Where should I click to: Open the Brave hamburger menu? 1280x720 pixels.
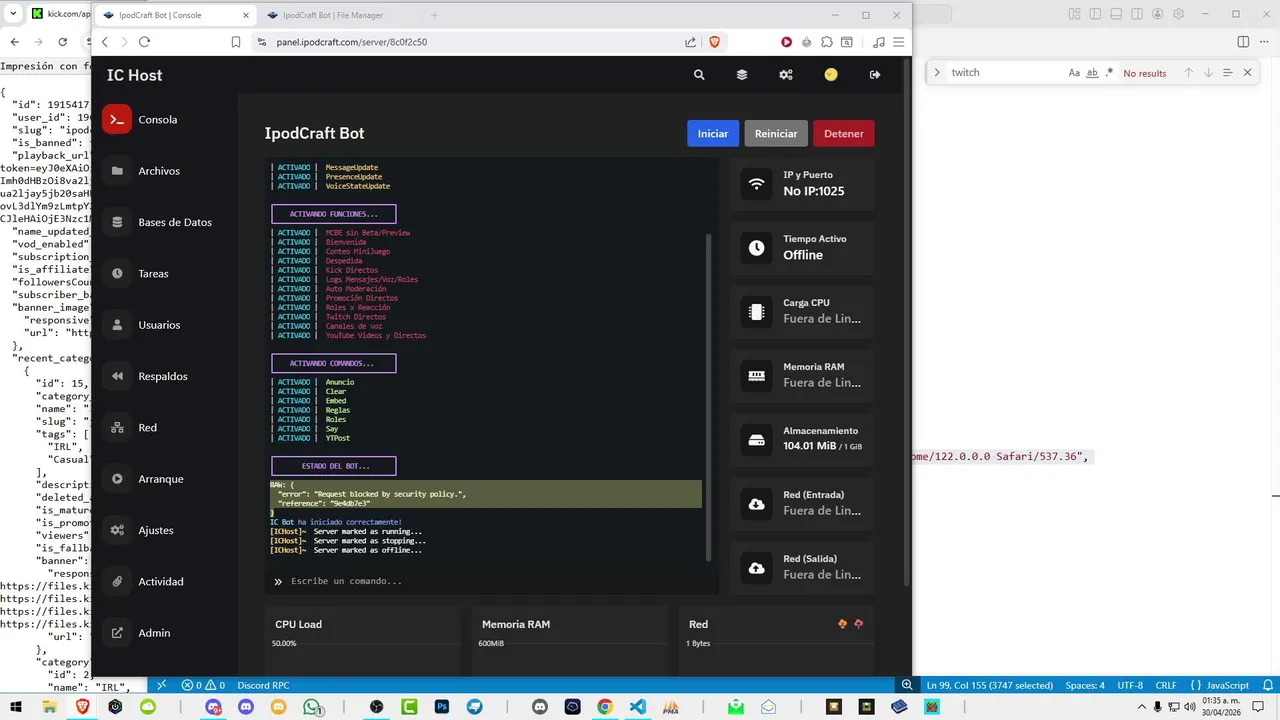coord(898,42)
